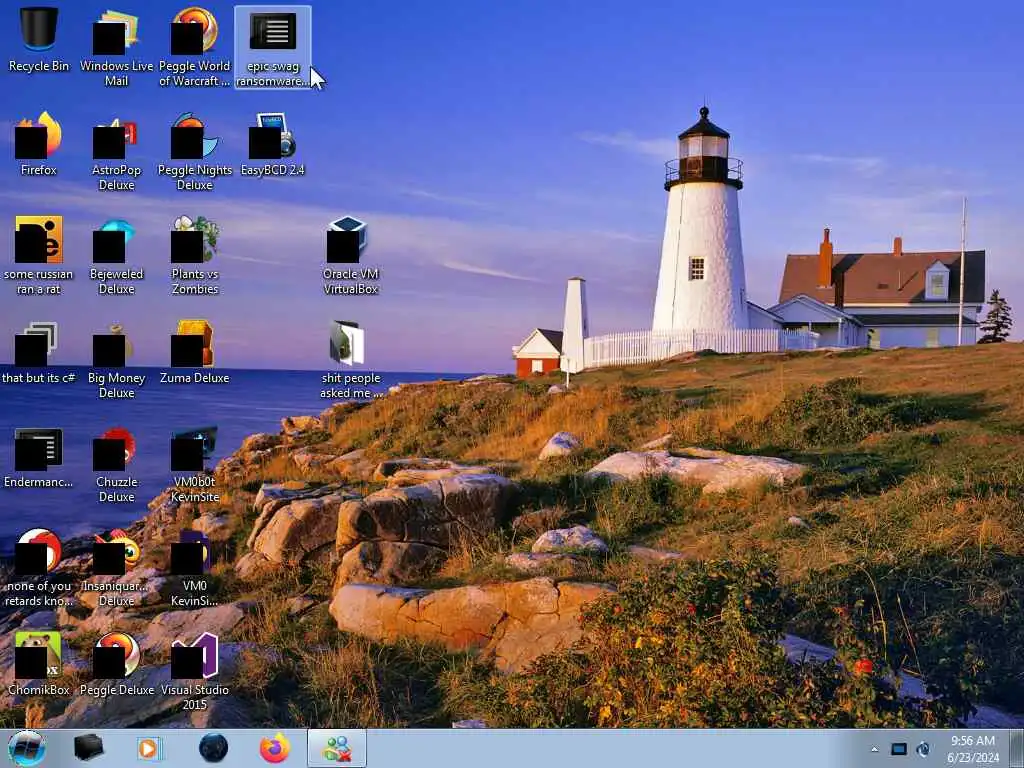Image resolution: width=1024 pixels, height=768 pixels.
Task: Open Windows Media Player from taskbar
Action: click(x=150, y=748)
